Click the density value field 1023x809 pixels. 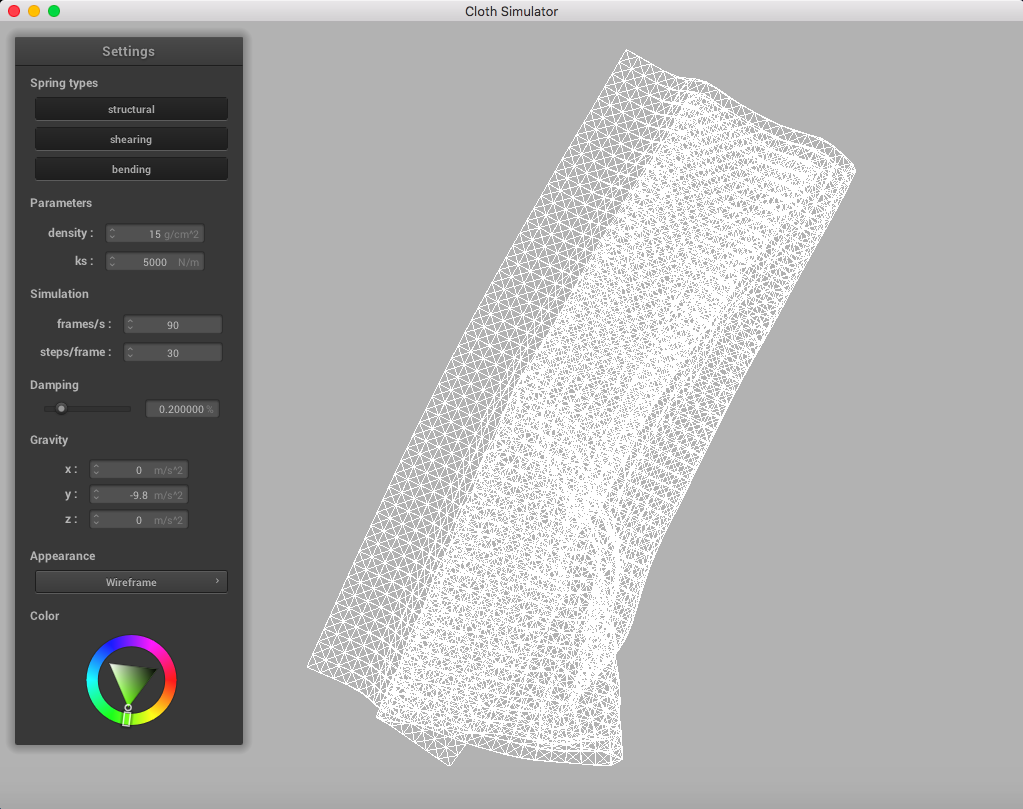click(x=155, y=234)
